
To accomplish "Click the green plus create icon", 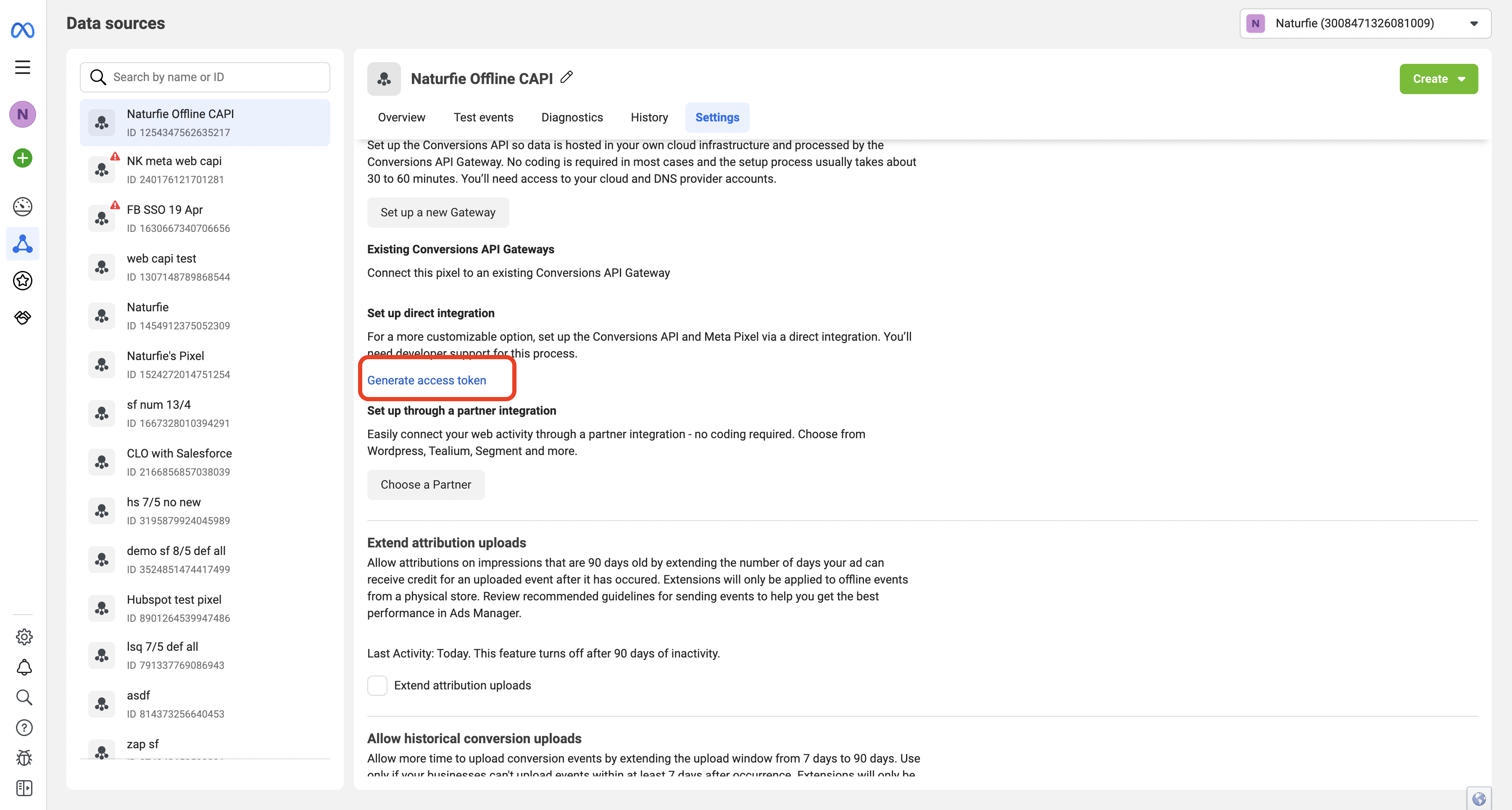I will [x=22, y=158].
